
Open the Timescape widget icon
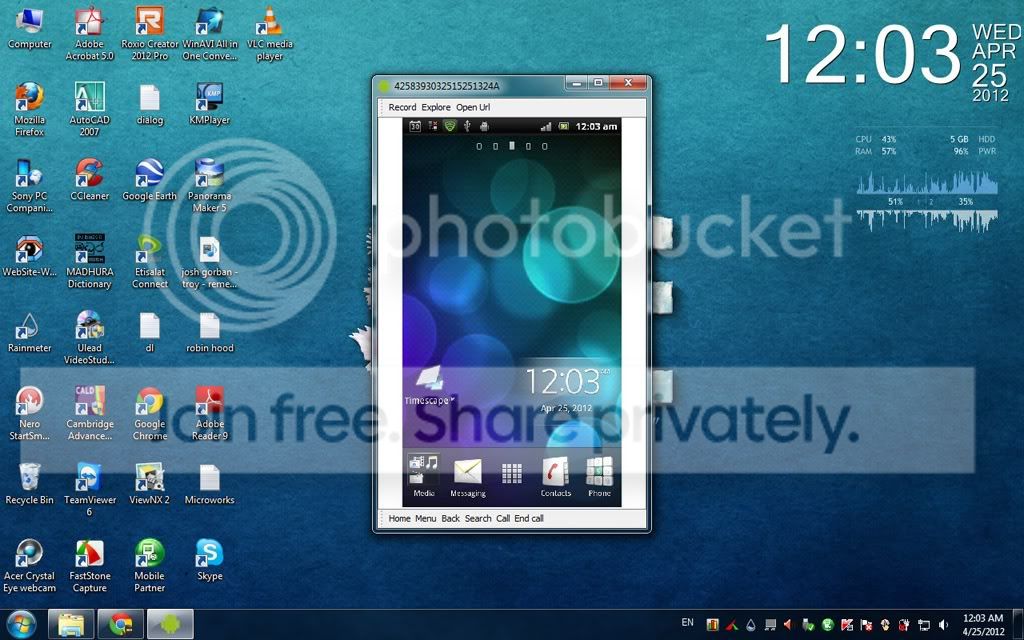click(x=428, y=385)
